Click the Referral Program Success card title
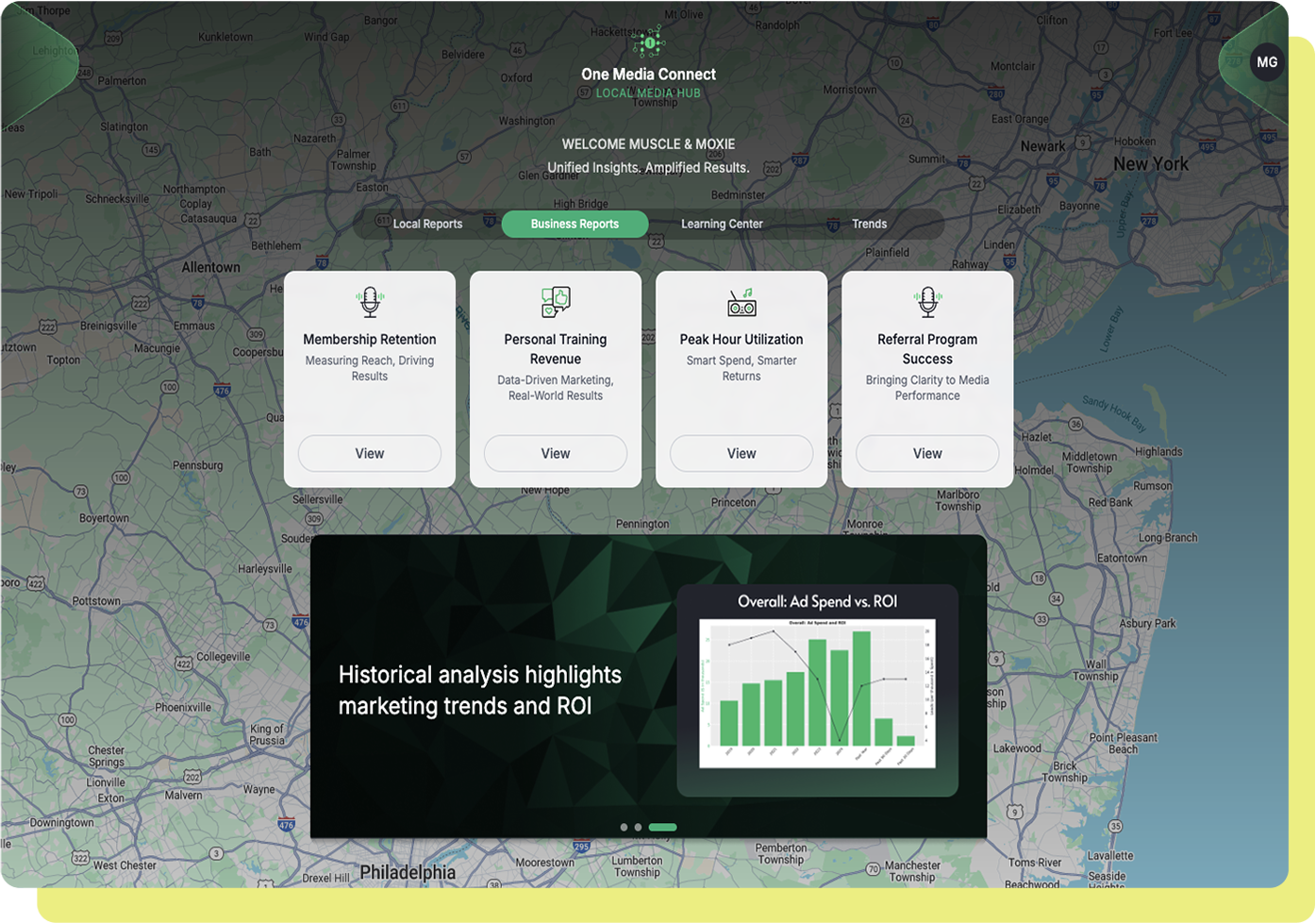The width and height of the screenshot is (1316, 923). point(927,349)
